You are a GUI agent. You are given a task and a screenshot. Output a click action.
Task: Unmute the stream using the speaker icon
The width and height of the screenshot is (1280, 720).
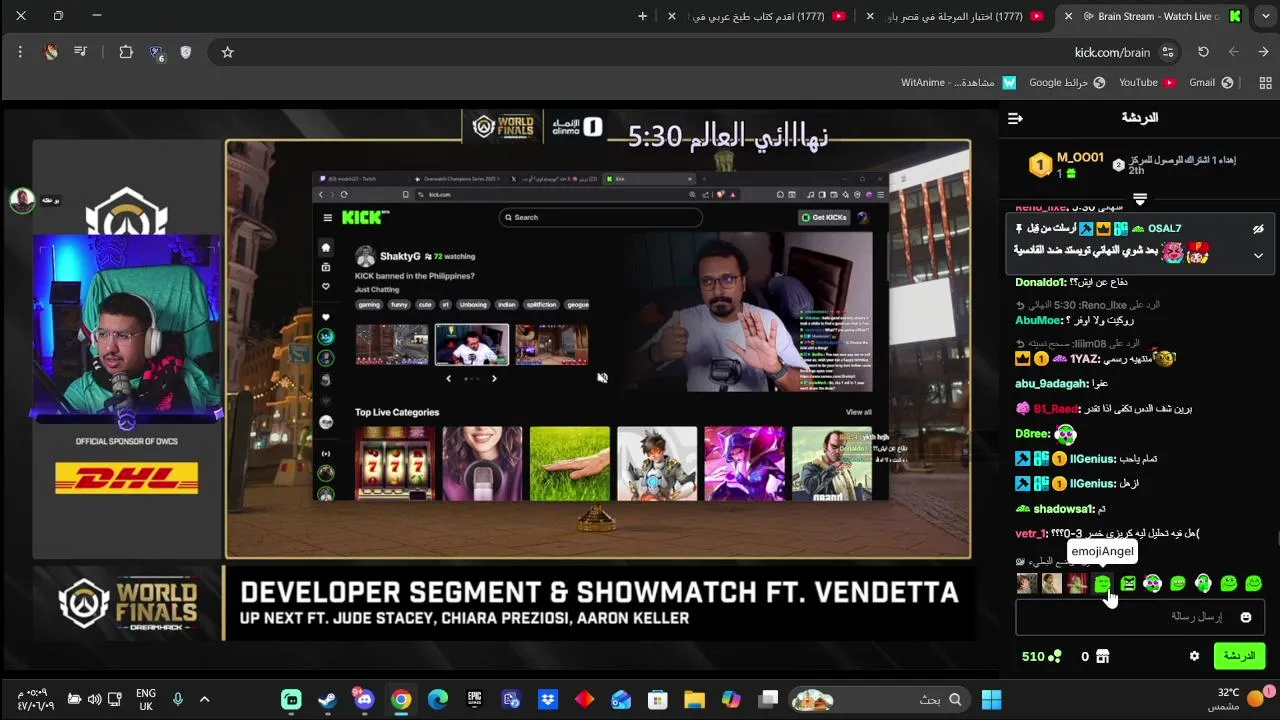[602, 378]
